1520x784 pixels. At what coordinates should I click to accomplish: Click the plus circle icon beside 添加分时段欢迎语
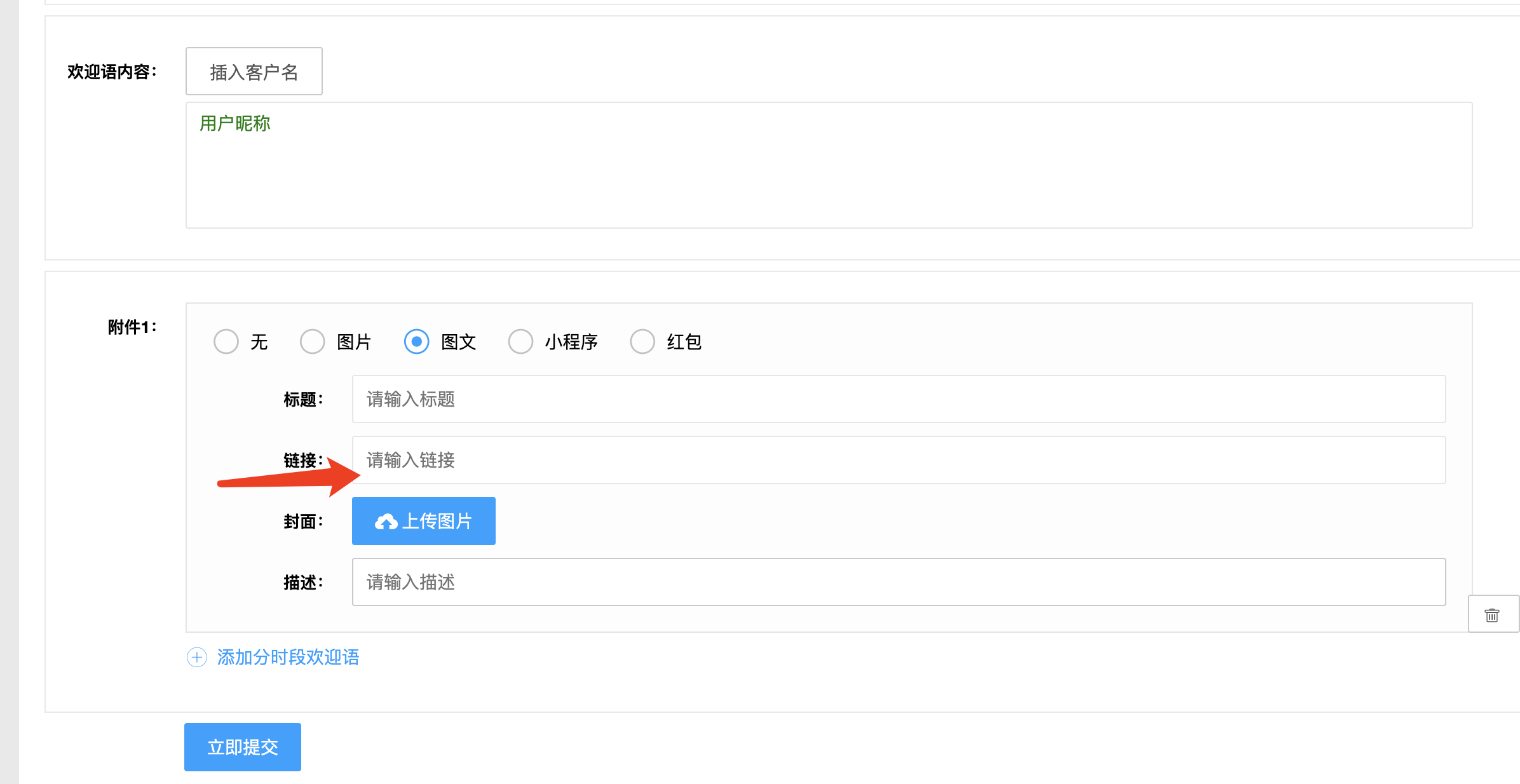197,657
